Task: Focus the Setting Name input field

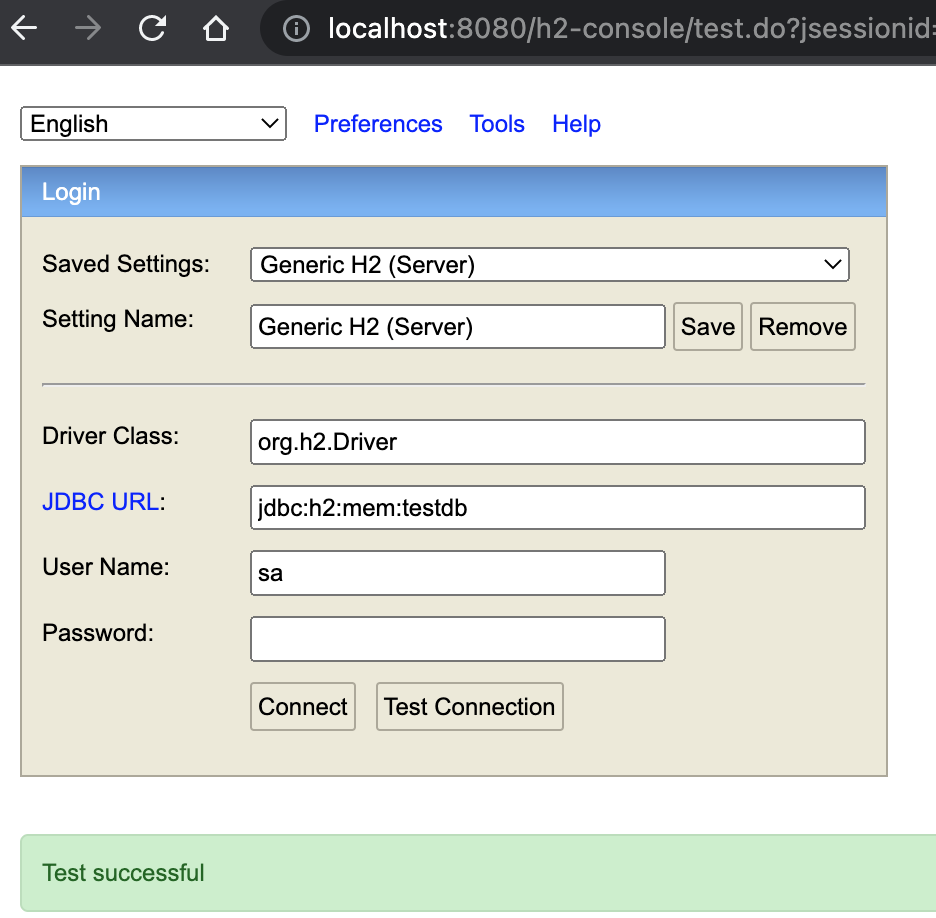Action: [458, 326]
